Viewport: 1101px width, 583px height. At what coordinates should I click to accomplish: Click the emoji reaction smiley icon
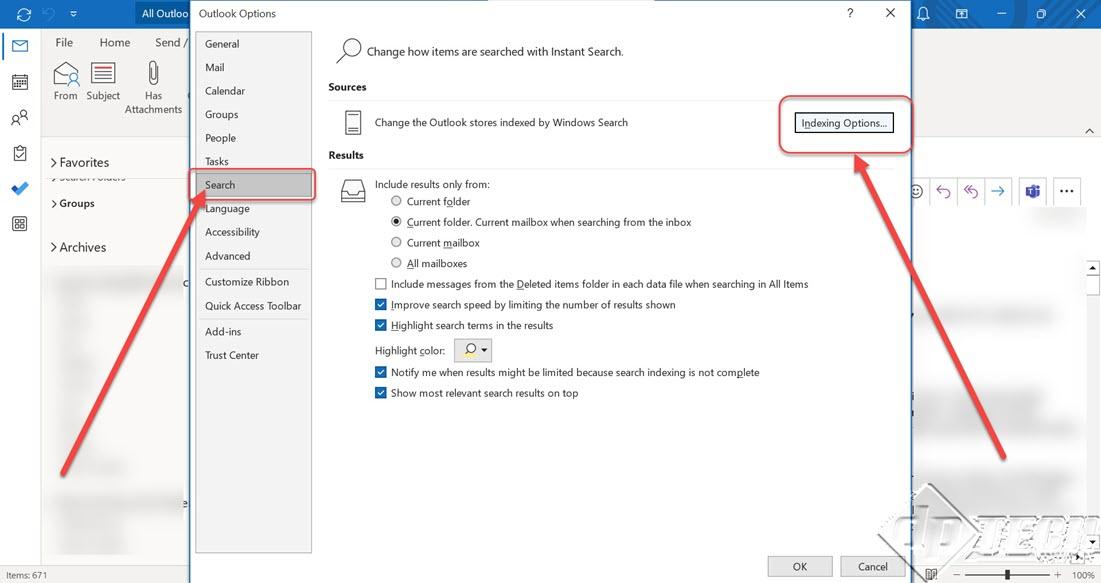(x=916, y=191)
